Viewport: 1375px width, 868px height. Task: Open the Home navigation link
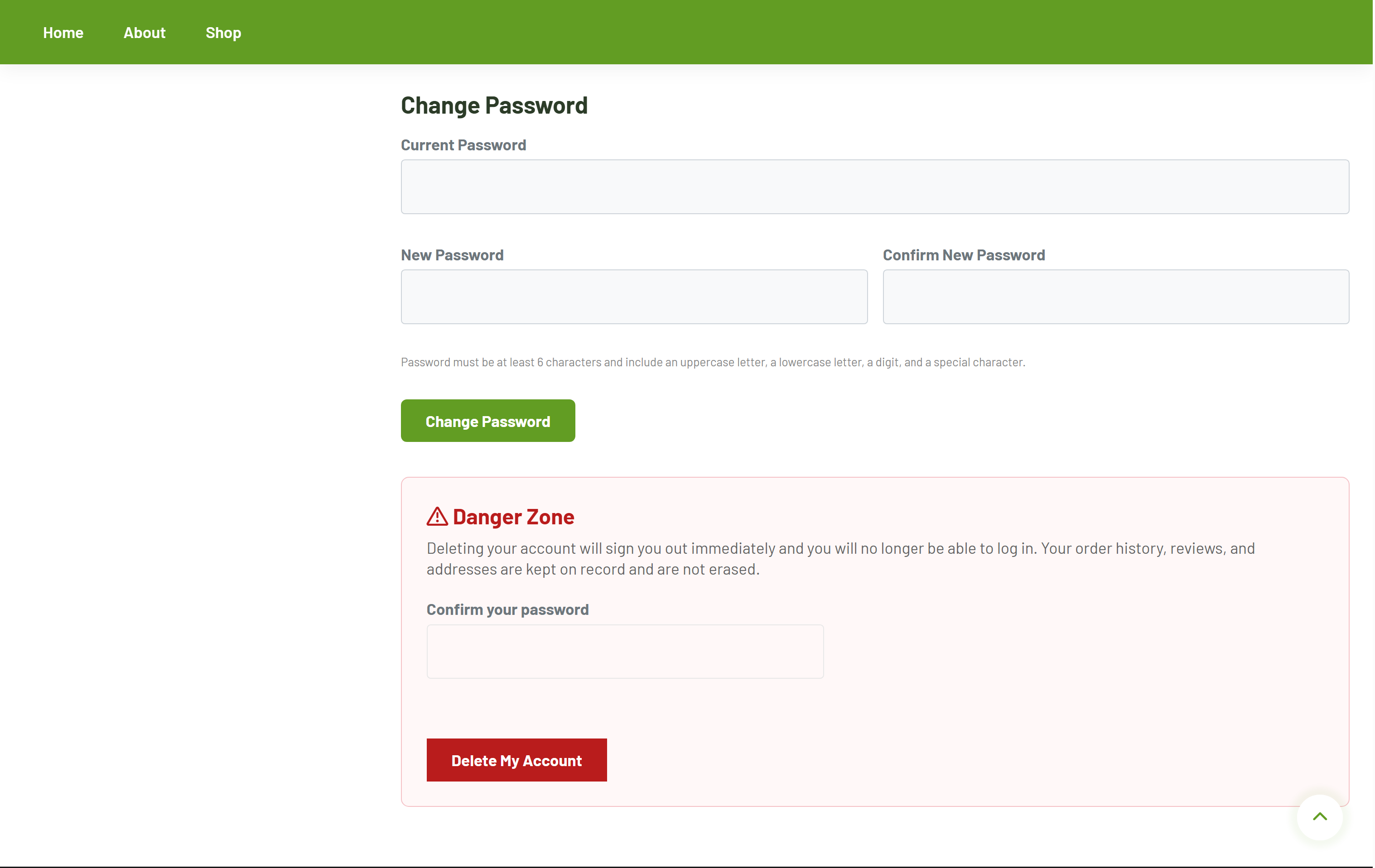[x=63, y=33]
